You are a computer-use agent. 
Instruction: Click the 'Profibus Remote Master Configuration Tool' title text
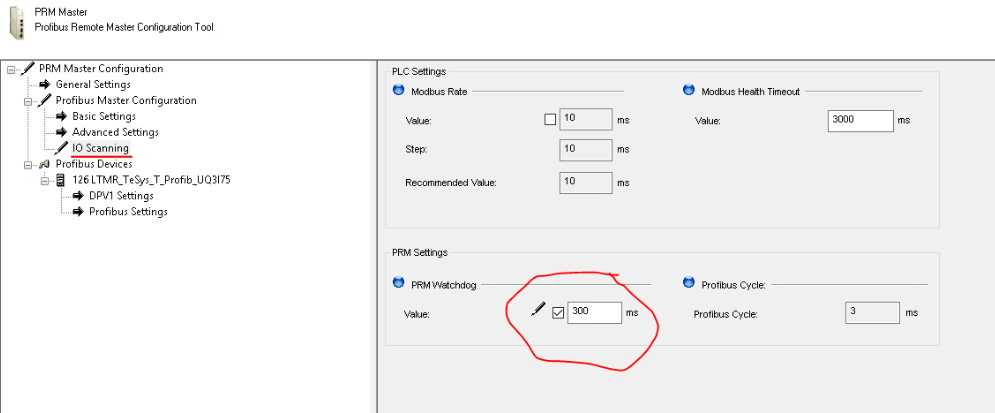pyautogui.click(x=124, y=27)
